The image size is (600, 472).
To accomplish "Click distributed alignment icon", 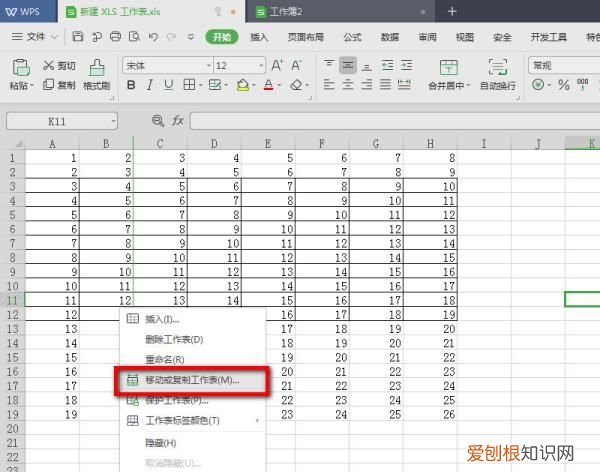I will (x=404, y=84).
